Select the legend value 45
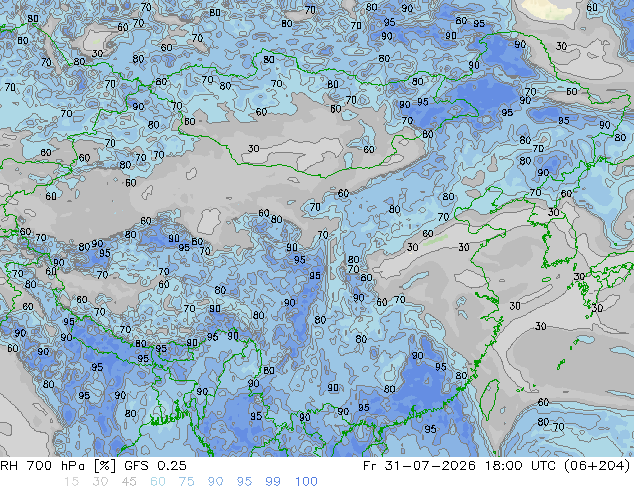This screenshot has width=634, height=490. (x=129, y=482)
